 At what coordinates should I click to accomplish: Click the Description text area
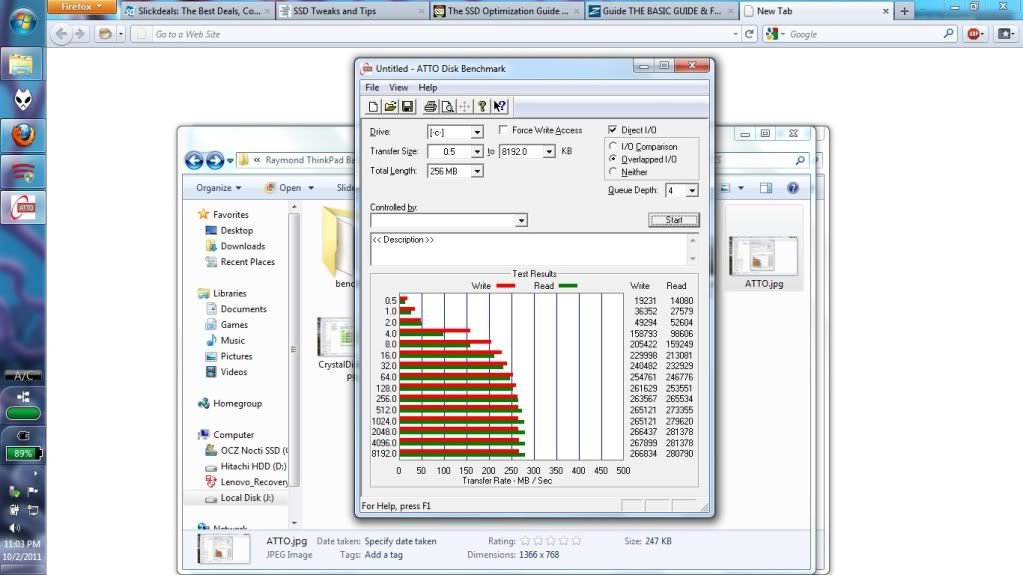click(529, 249)
